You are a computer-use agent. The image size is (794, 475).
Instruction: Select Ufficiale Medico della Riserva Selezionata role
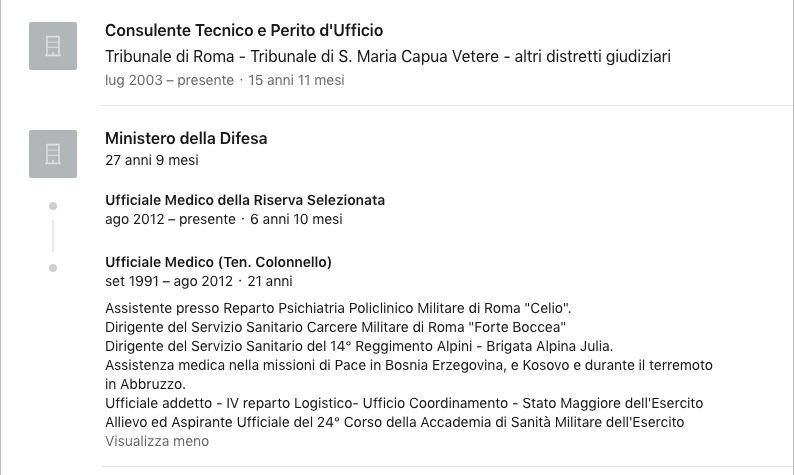pyautogui.click(x=245, y=200)
